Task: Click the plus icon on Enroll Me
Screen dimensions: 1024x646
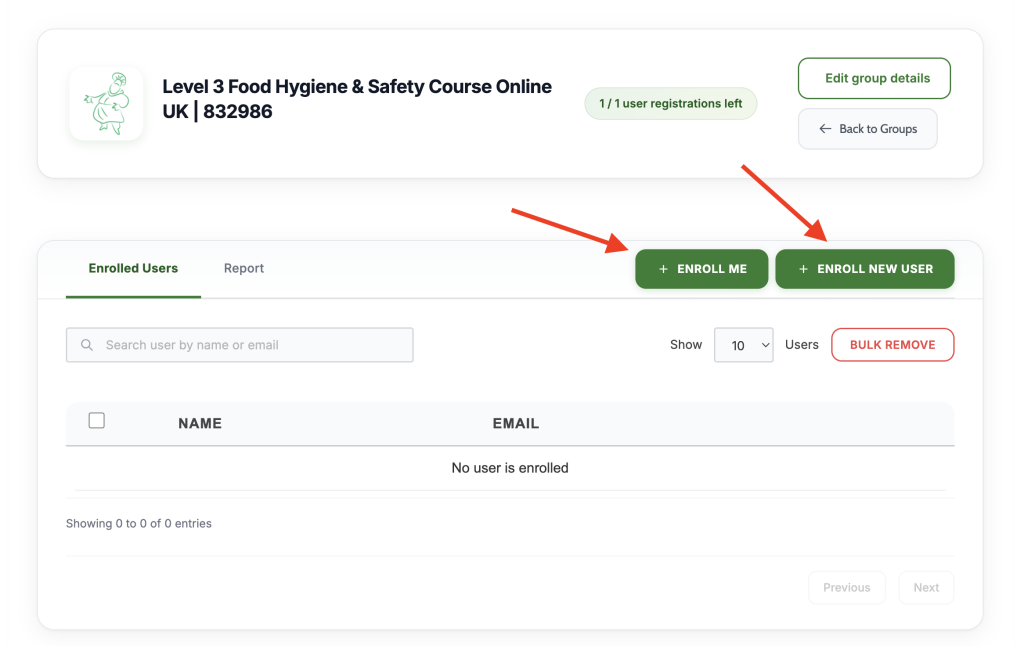Action: click(664, 269)
